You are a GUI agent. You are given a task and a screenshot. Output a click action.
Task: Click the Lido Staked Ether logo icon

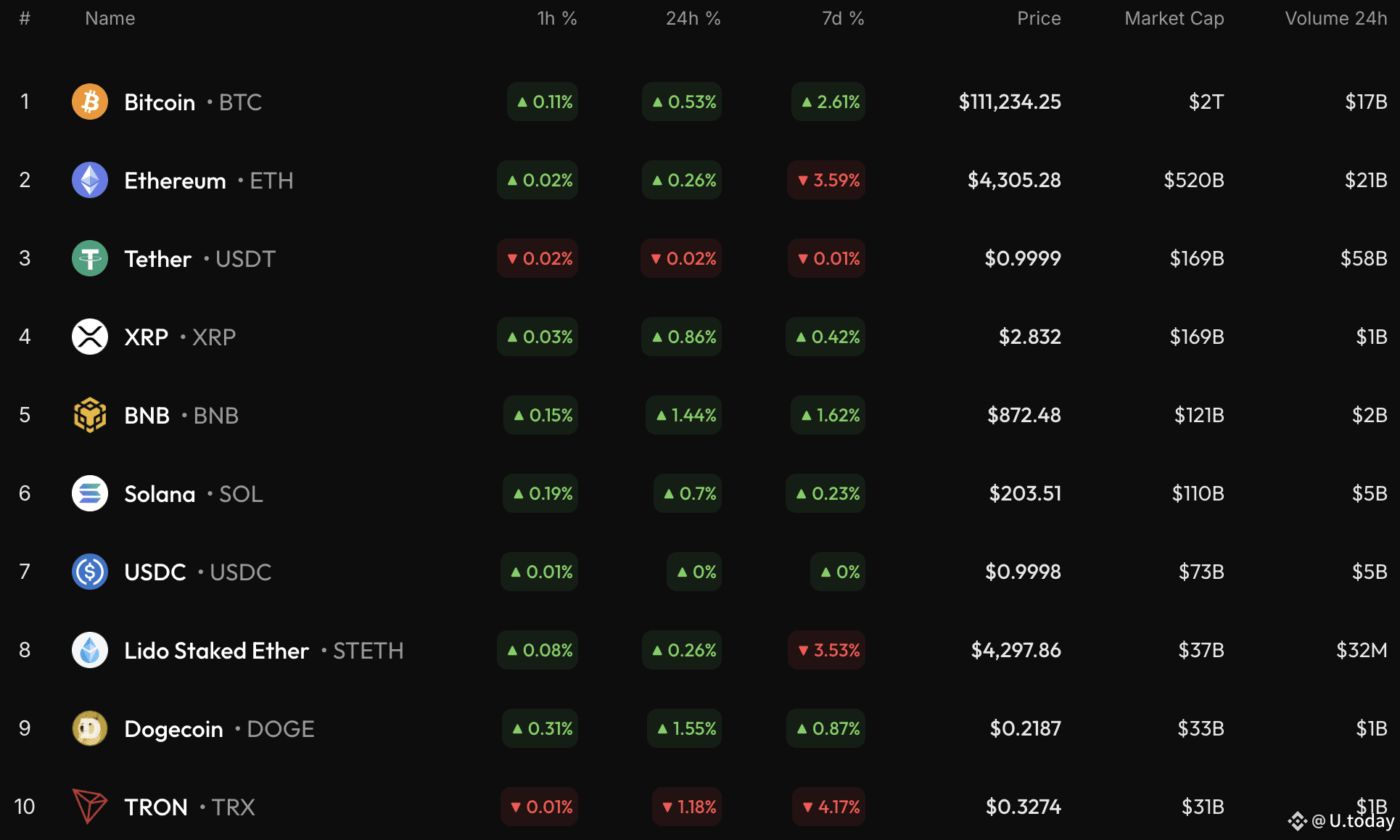(90, 650)
